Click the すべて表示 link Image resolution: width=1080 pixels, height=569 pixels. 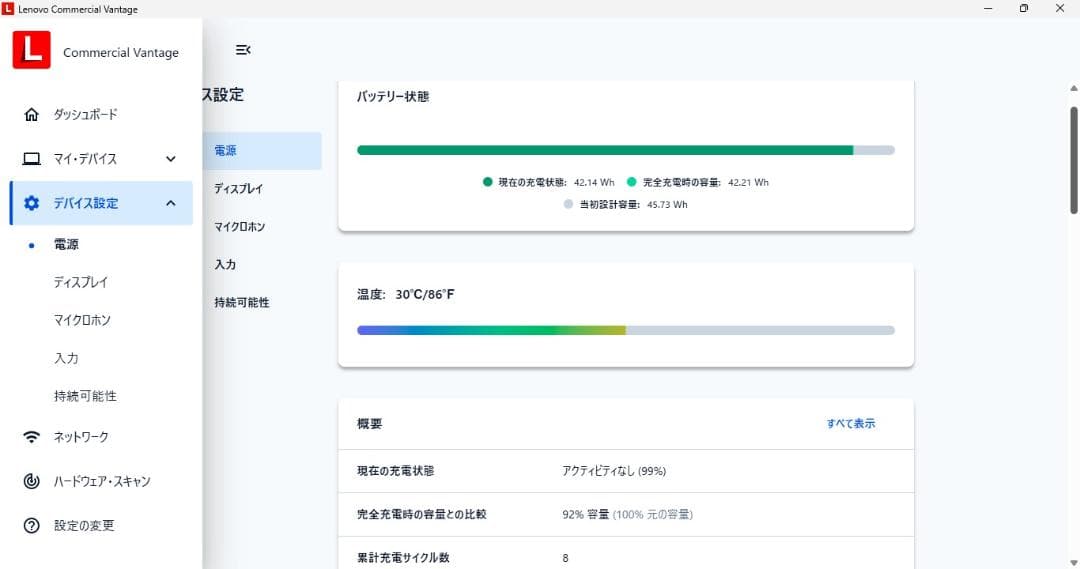tap(851, 424)
